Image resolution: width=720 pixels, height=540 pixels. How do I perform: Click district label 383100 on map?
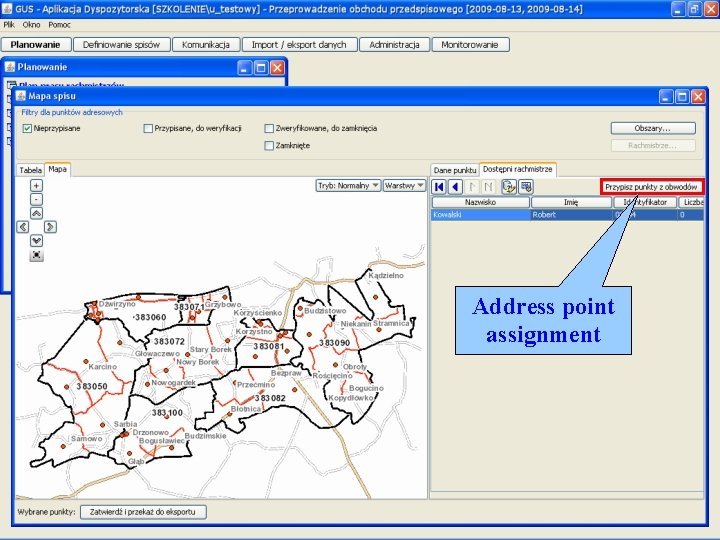(x=167, y=412)
